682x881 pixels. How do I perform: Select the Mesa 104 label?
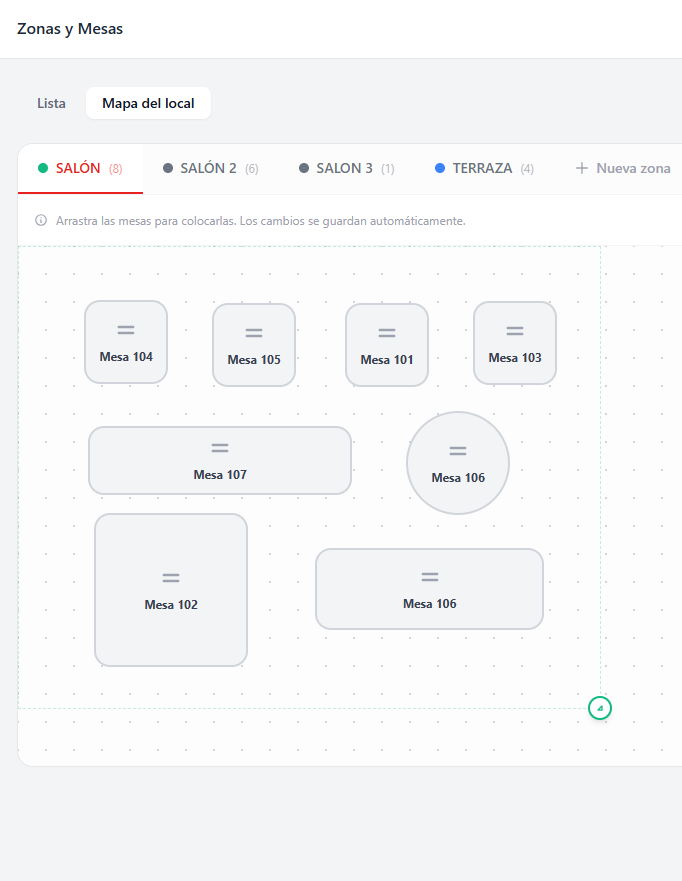[126, 357]
